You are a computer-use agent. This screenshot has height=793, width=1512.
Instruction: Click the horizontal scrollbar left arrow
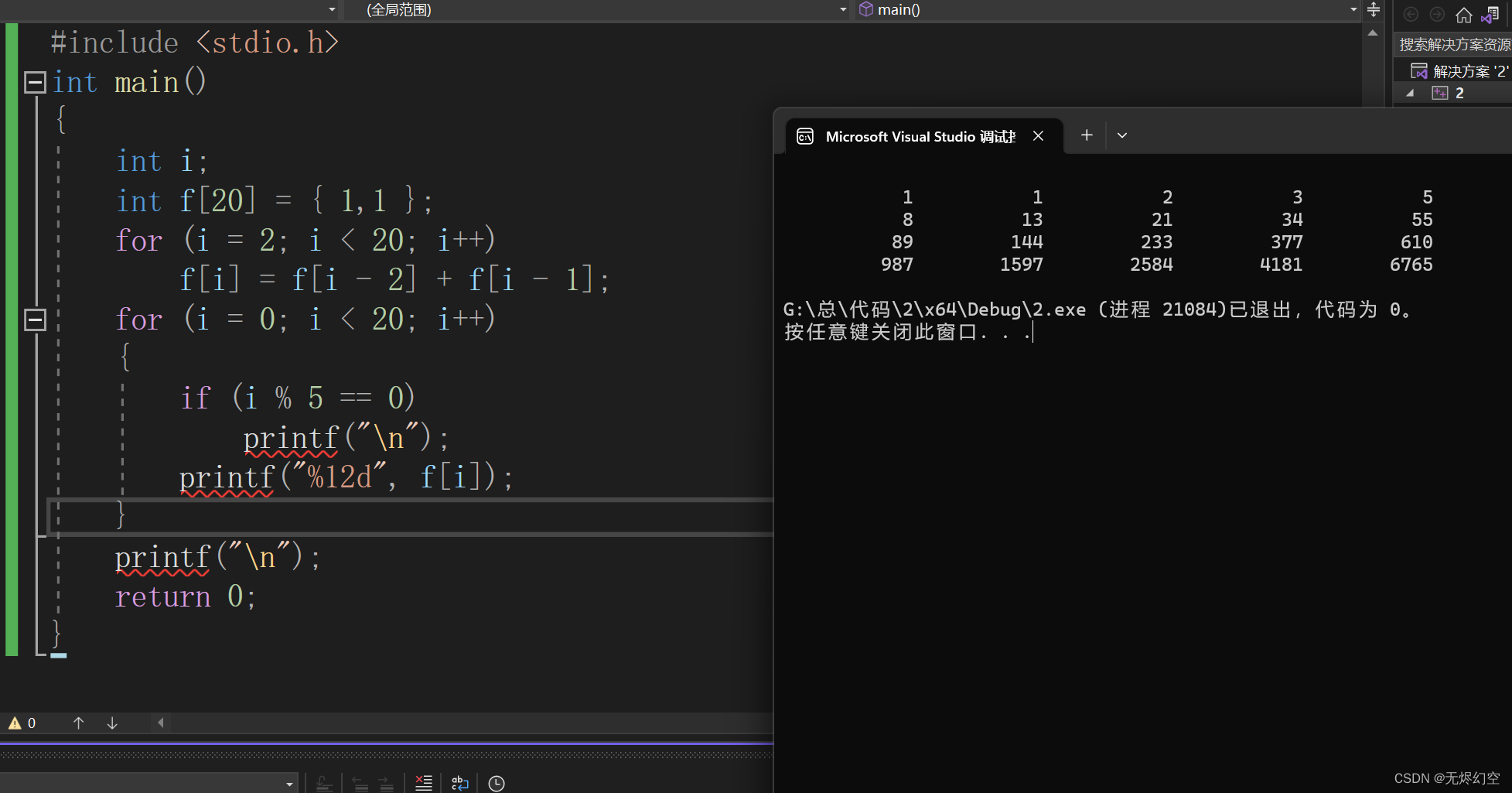click(161, 723)
